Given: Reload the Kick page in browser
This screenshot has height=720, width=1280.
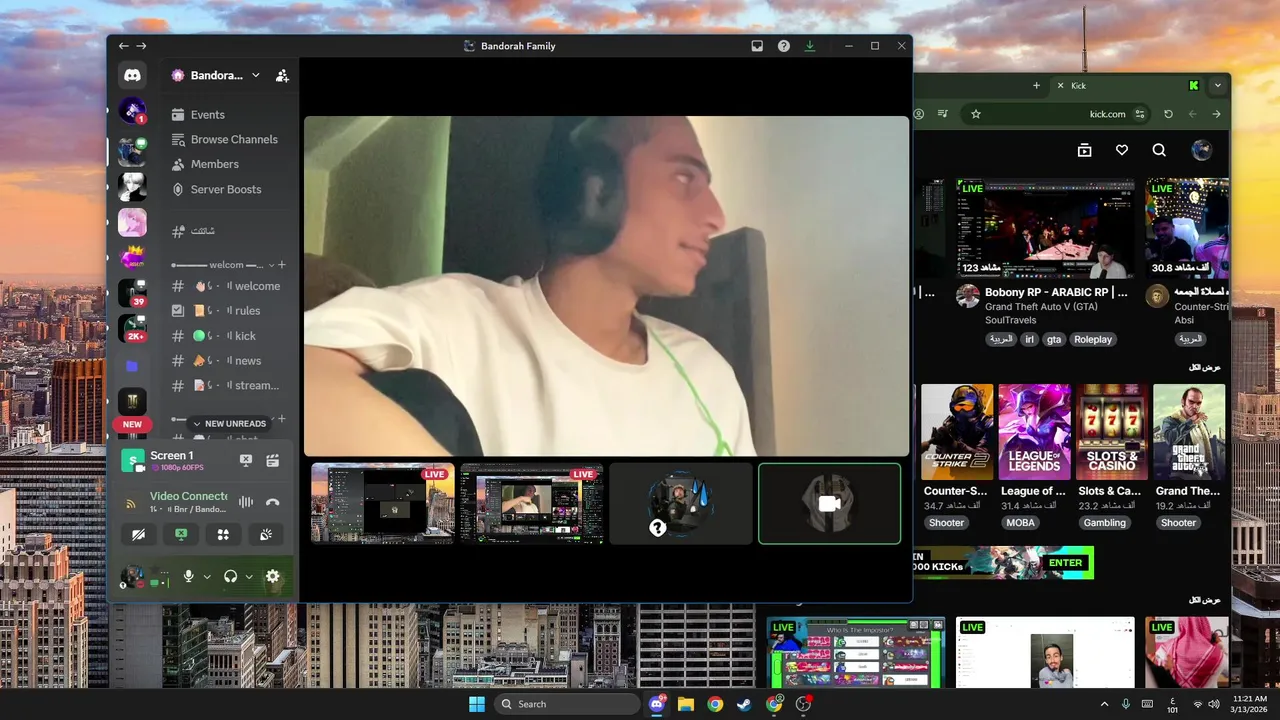Looking at the screenshot, I should tap(1168, 114).
